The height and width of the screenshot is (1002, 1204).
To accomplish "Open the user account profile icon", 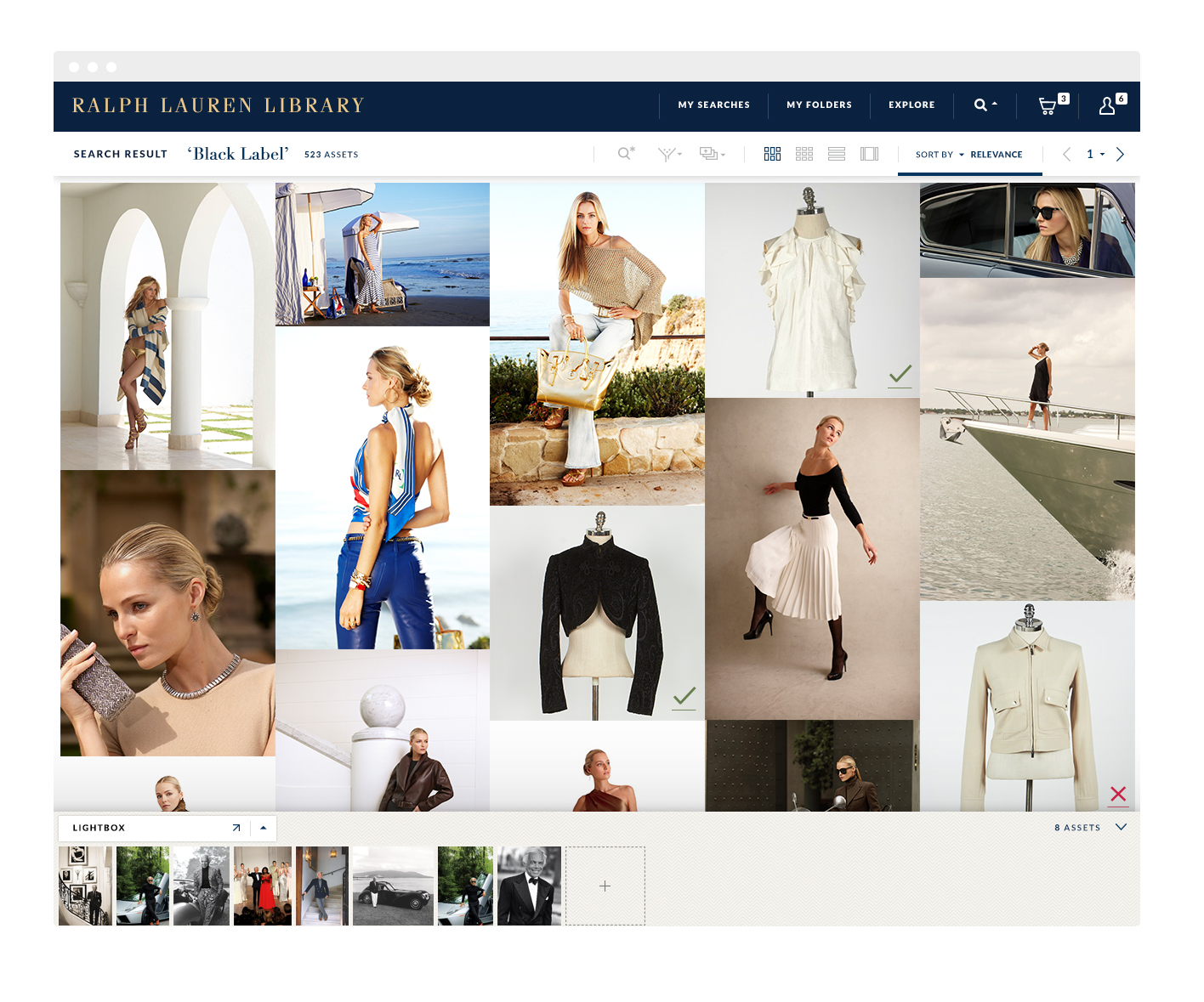I will (1107, 105).
